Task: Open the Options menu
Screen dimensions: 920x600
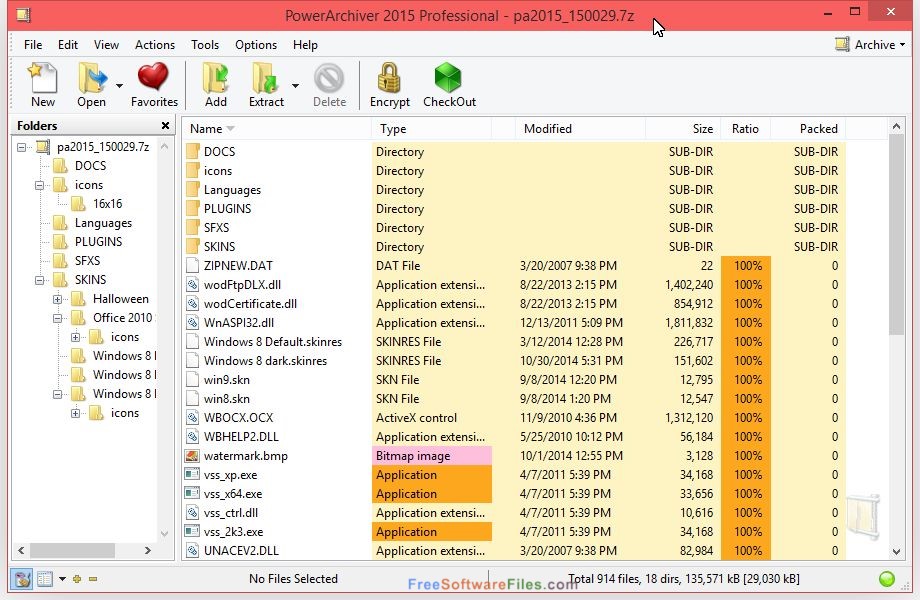Action: [x=256, y=45]
